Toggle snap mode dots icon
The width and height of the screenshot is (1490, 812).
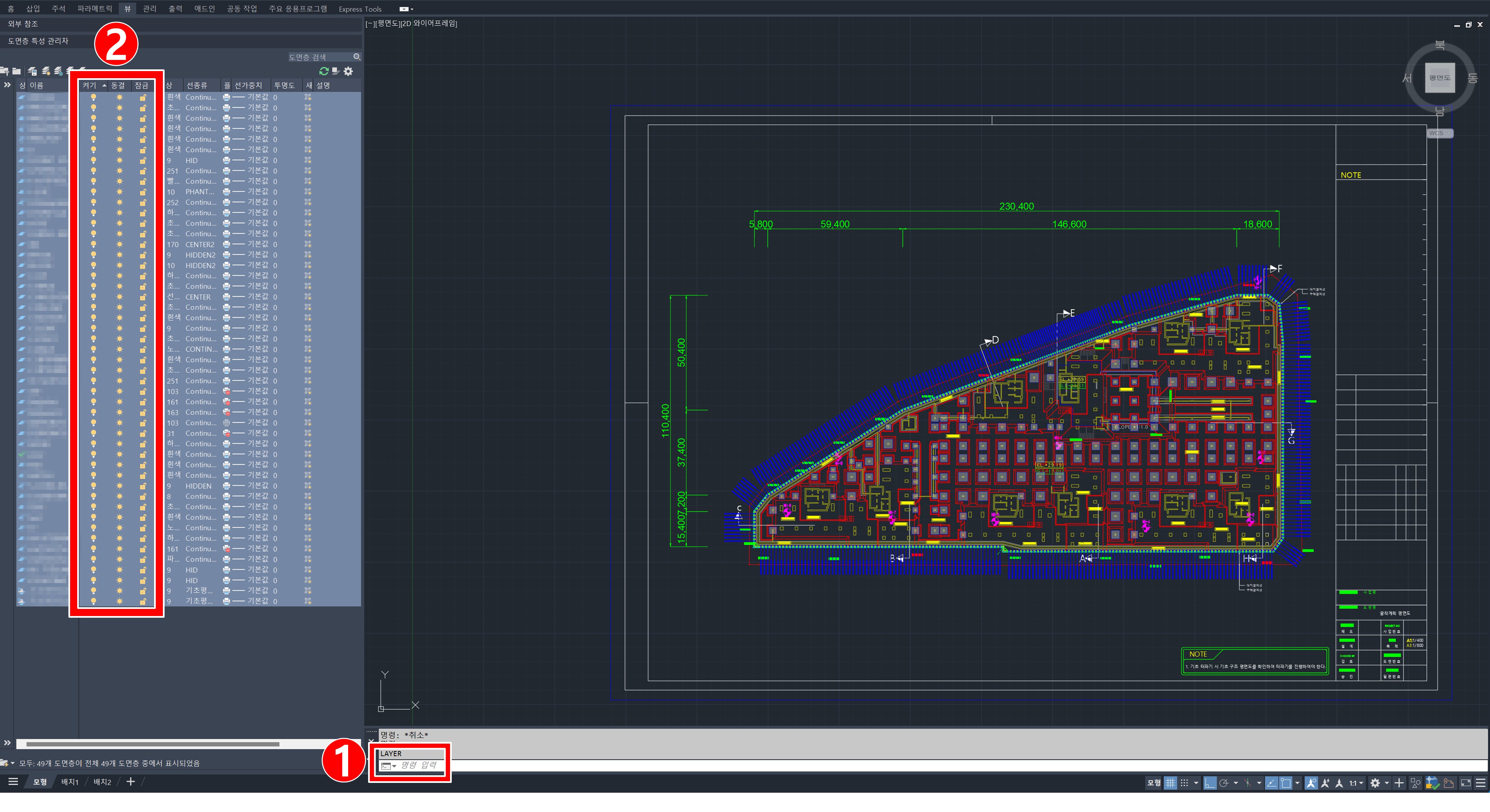pos(1184,783)
